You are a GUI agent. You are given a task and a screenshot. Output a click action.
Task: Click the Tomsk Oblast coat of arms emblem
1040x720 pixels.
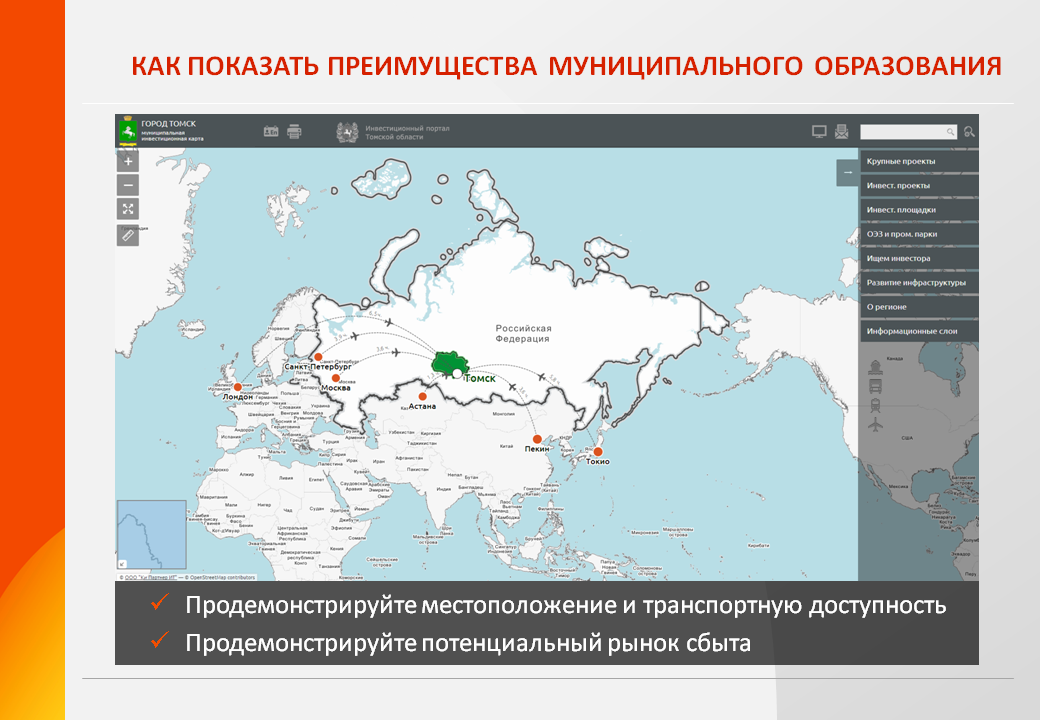[347, 133]
